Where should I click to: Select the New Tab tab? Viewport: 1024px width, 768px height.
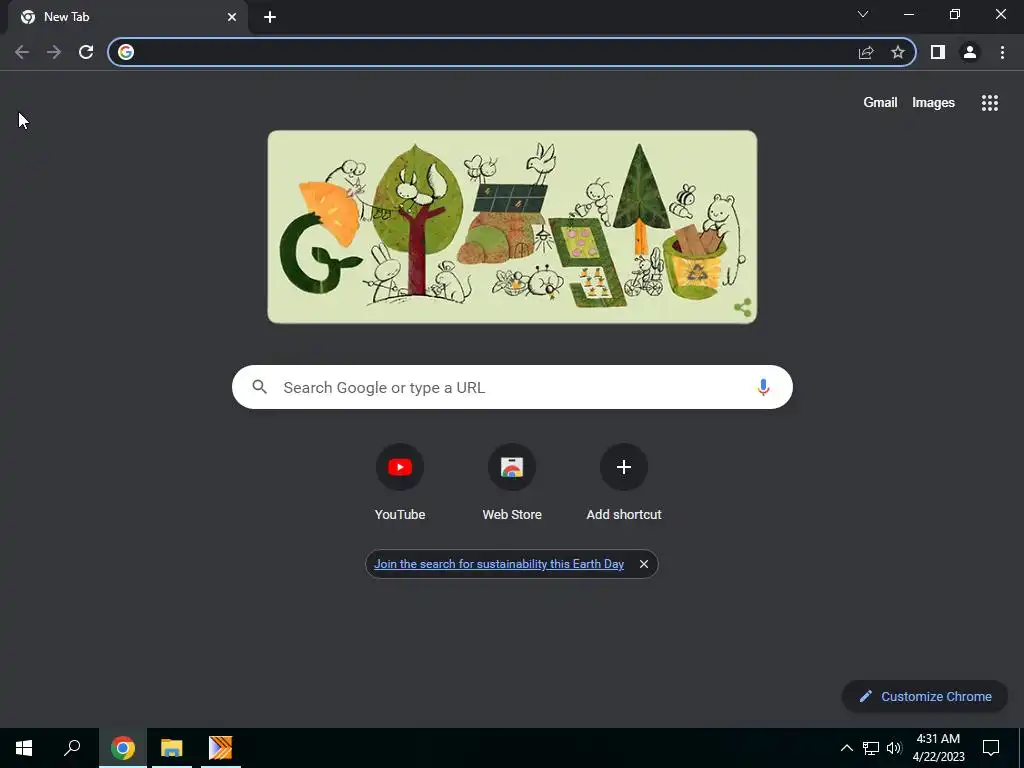(128, 17)
